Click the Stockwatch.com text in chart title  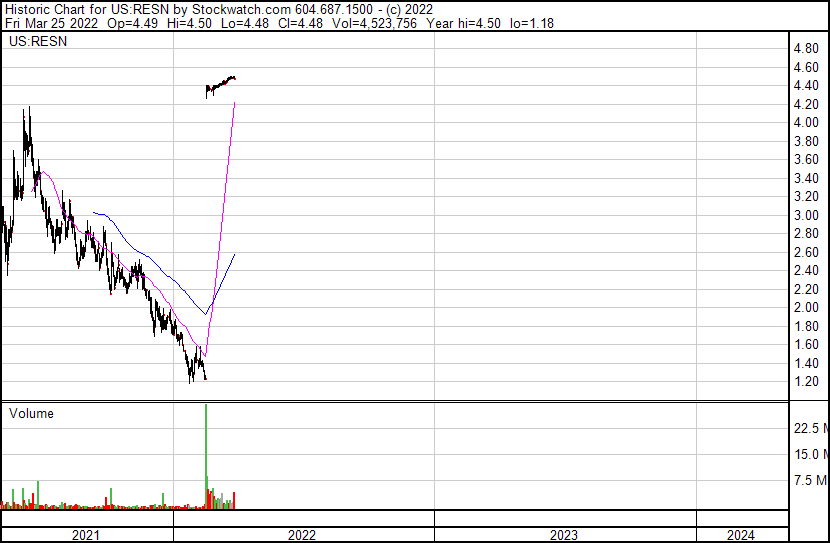(241, 10)
